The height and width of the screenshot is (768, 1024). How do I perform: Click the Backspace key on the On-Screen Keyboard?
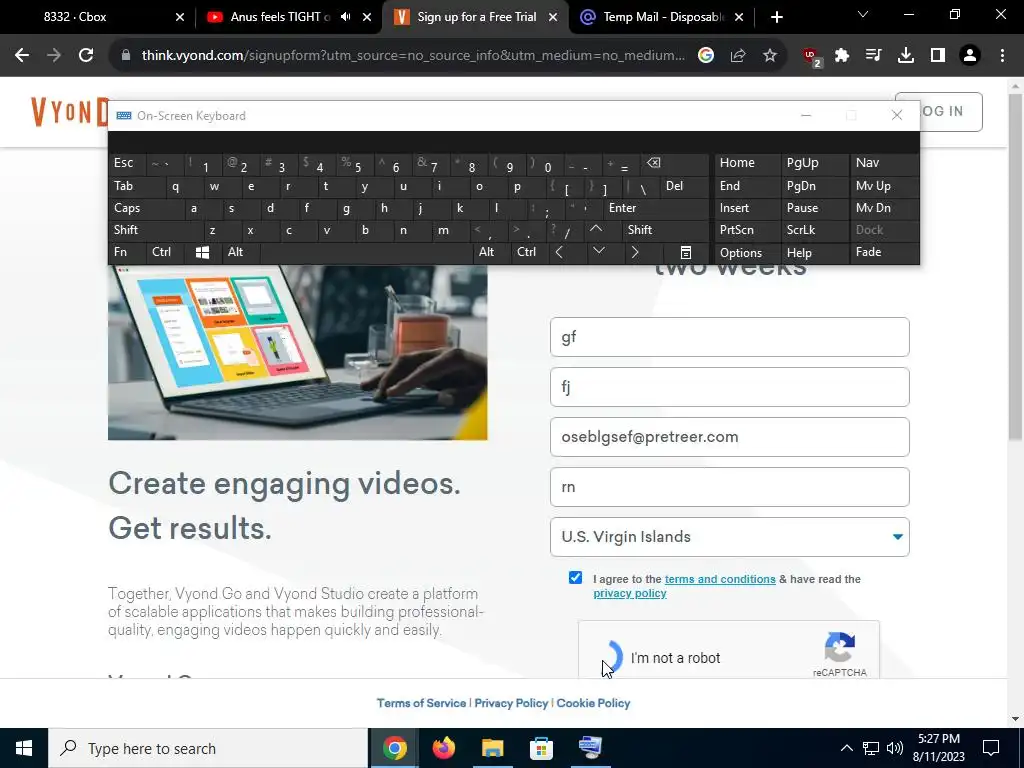[x=653, y=163]
